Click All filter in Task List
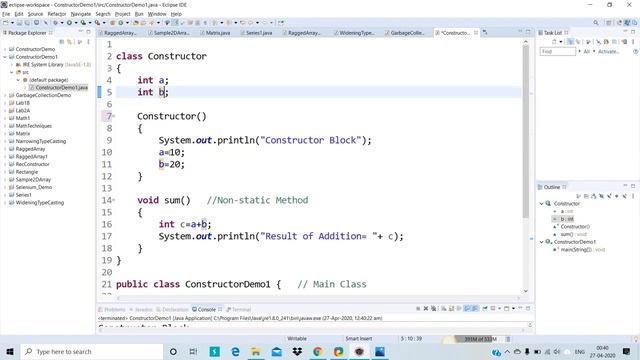Screen dimensions: 640x360 click(x=587, y=51)
